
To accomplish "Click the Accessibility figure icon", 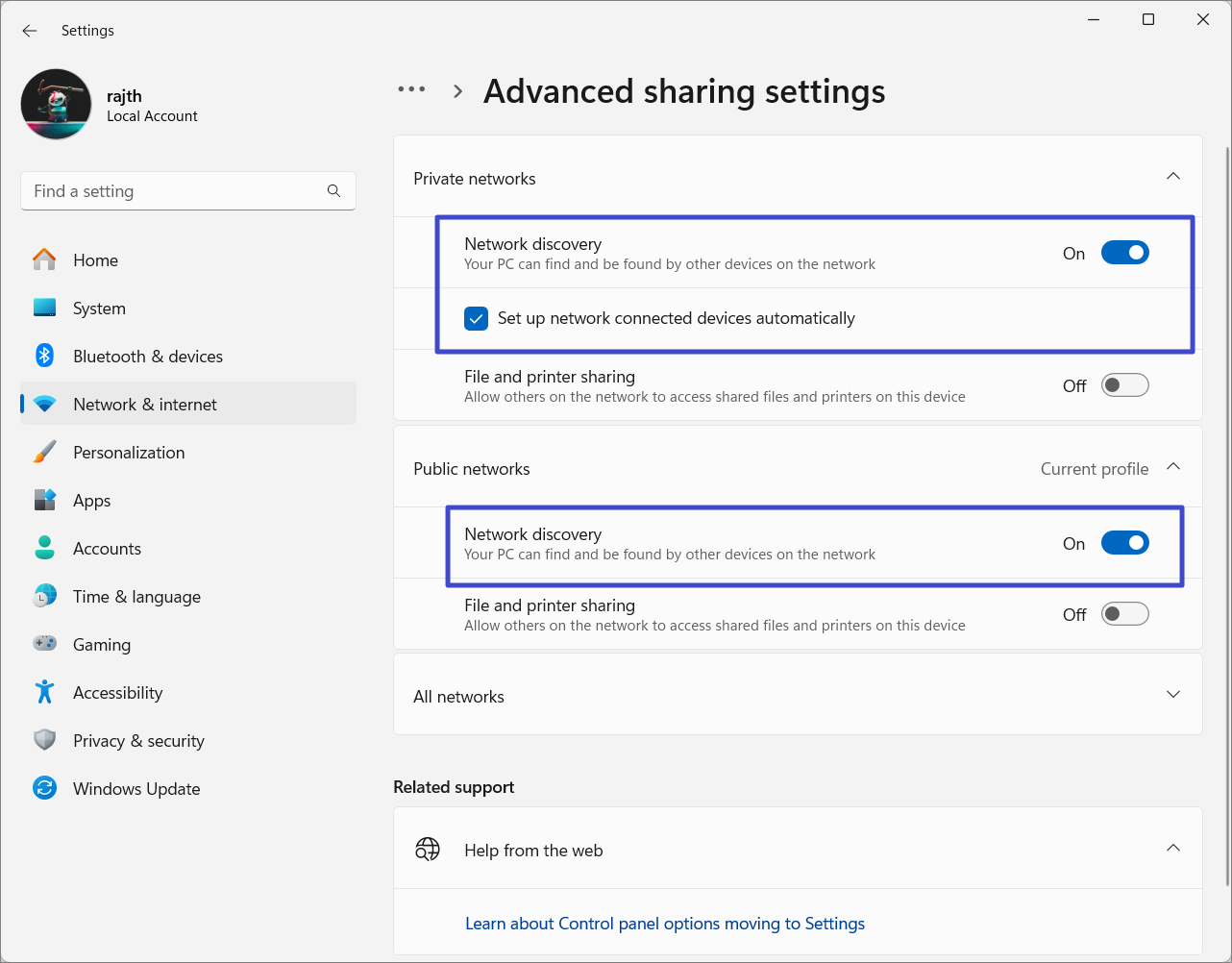I will coord(44,692).
